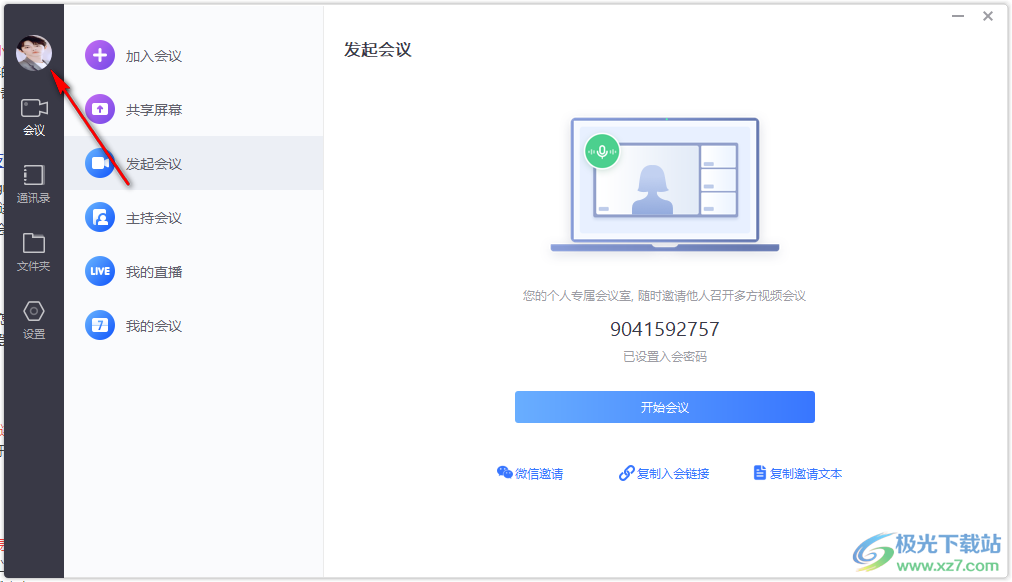Minimize the meeting app window
The height and width of the screenshot is (582, 1012).
(957, 16)
